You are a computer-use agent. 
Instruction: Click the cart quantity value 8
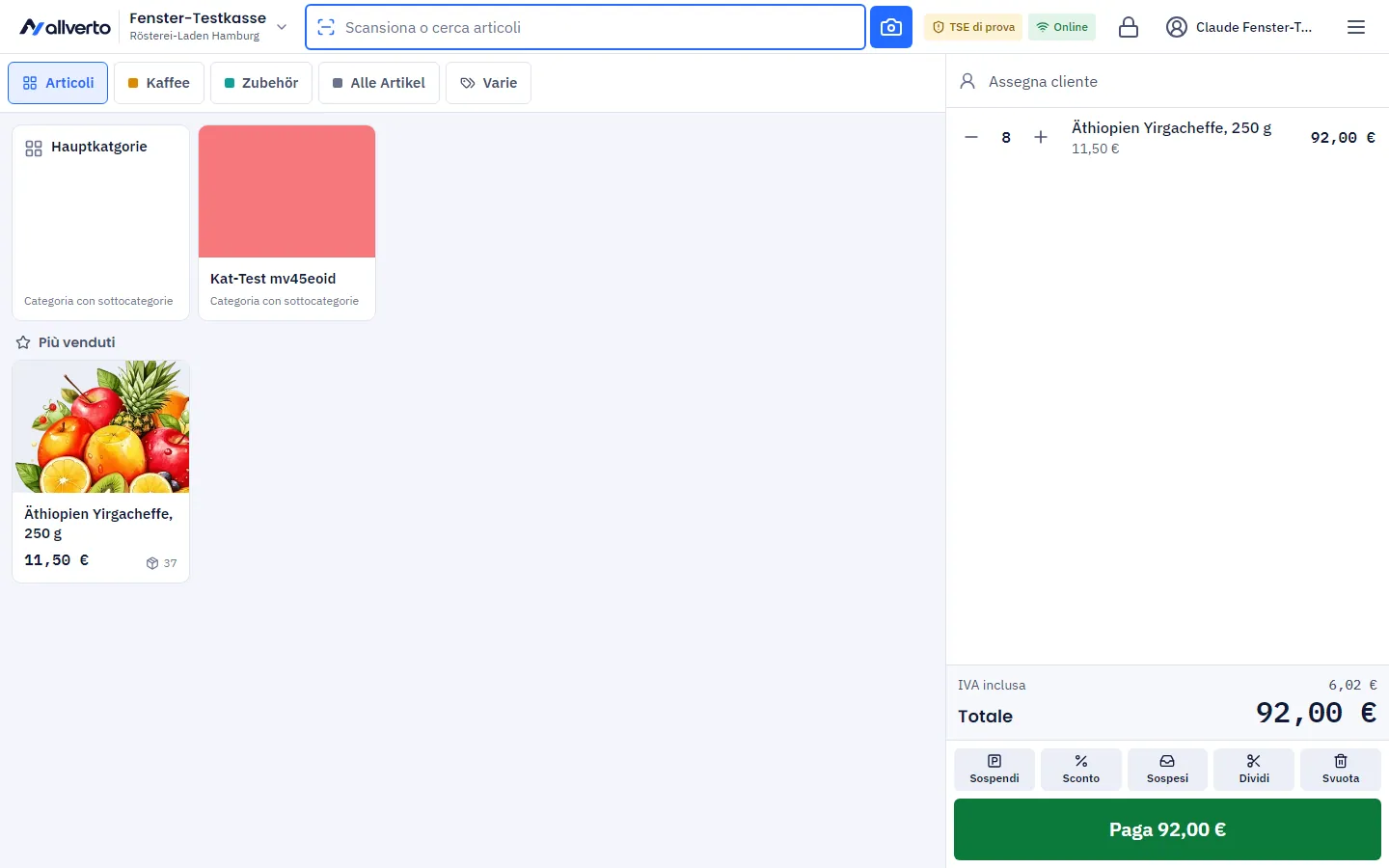[1006, 137]
